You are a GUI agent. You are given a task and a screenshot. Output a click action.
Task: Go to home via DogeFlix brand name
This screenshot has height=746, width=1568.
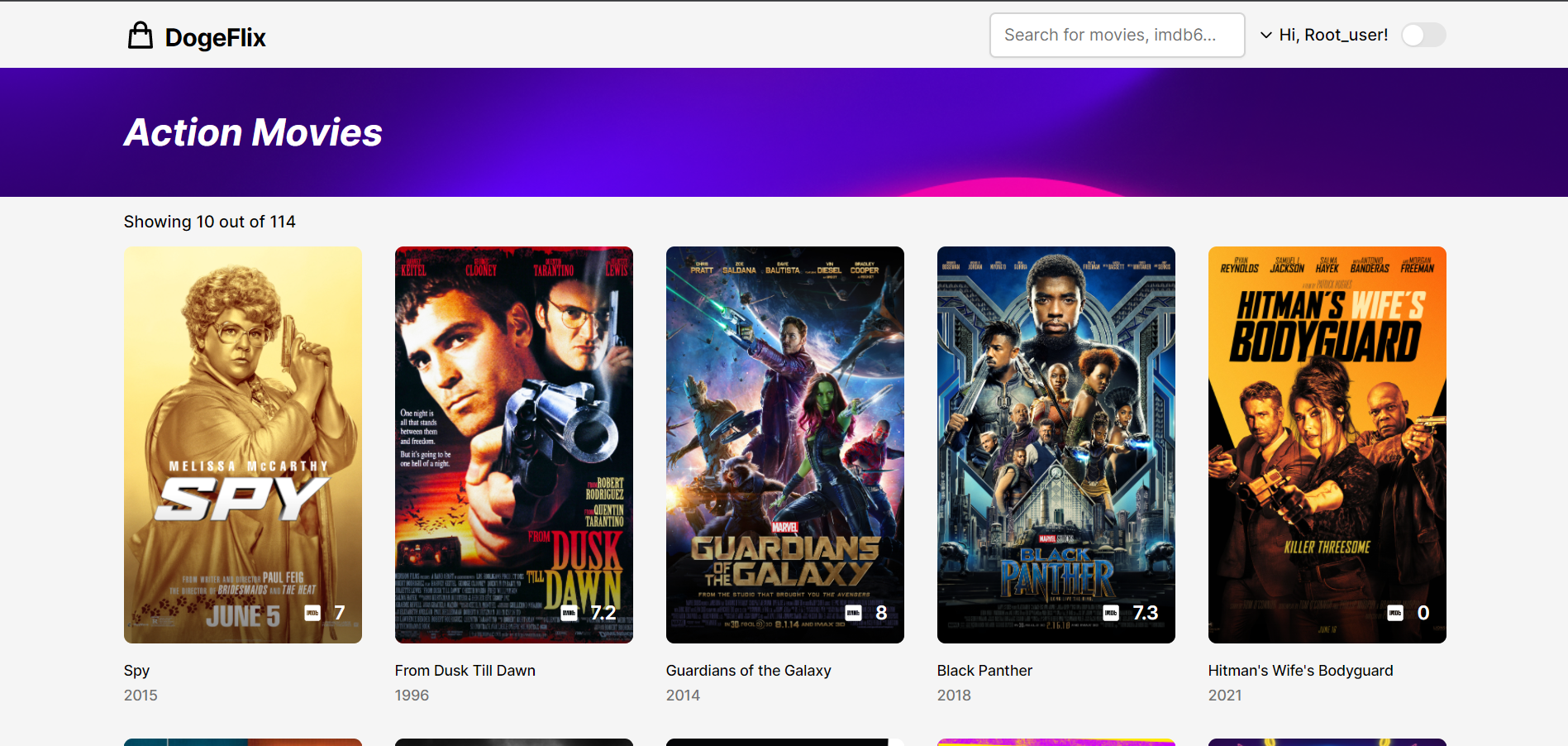pos(215,37)
